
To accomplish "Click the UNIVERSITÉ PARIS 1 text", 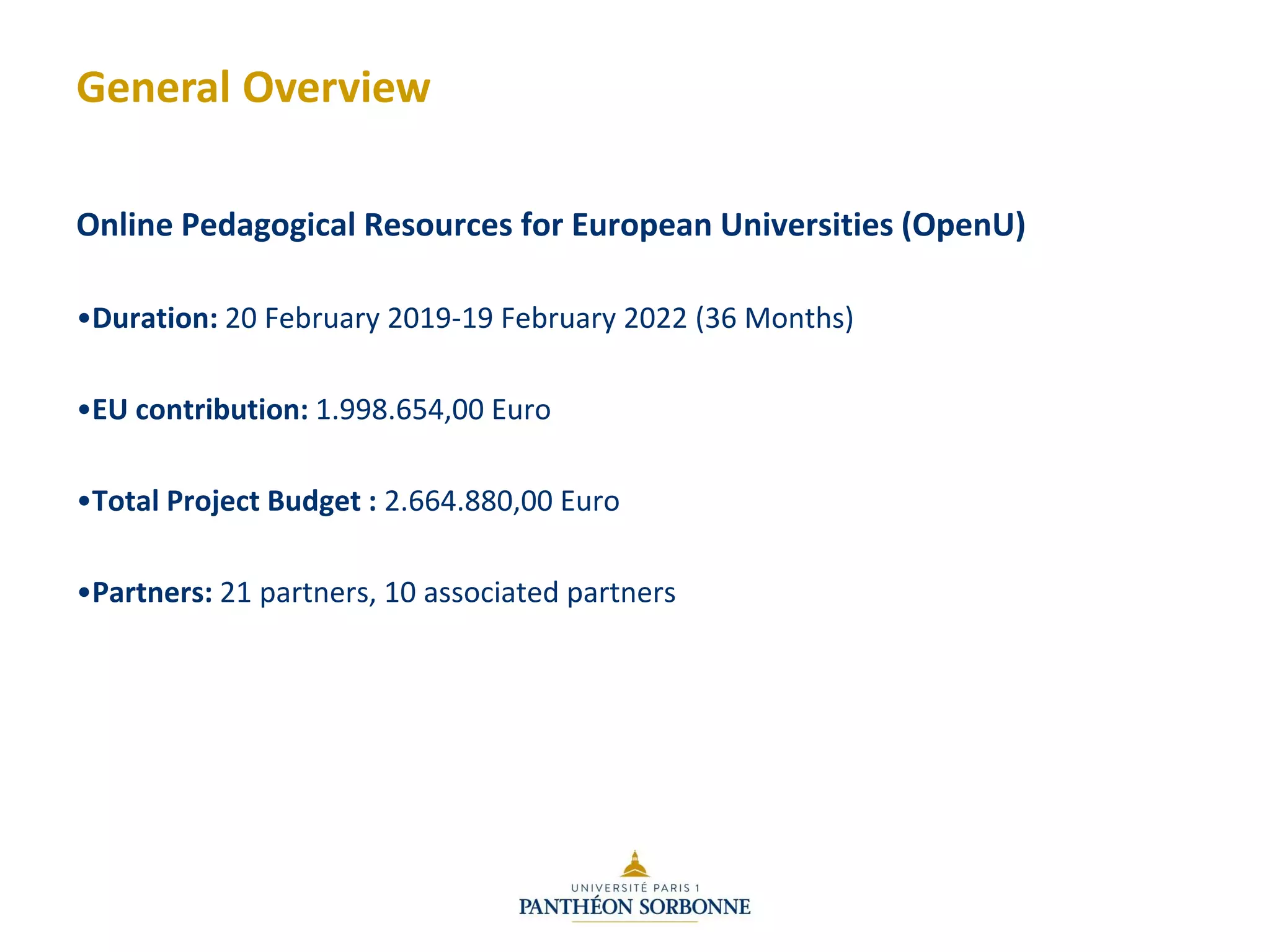I will pos(634,888).
